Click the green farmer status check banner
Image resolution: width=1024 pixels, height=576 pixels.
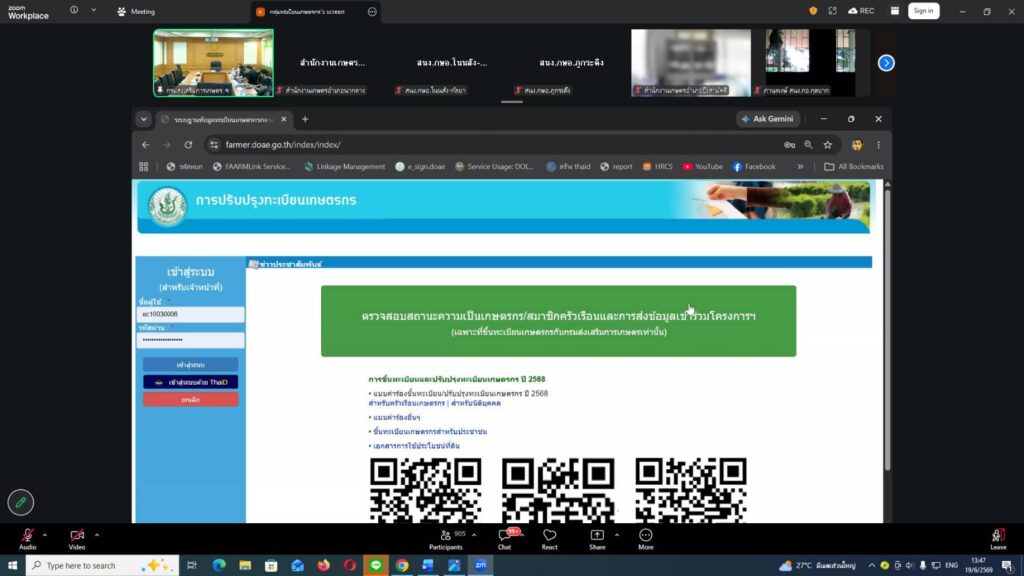[x=558, y=321]
